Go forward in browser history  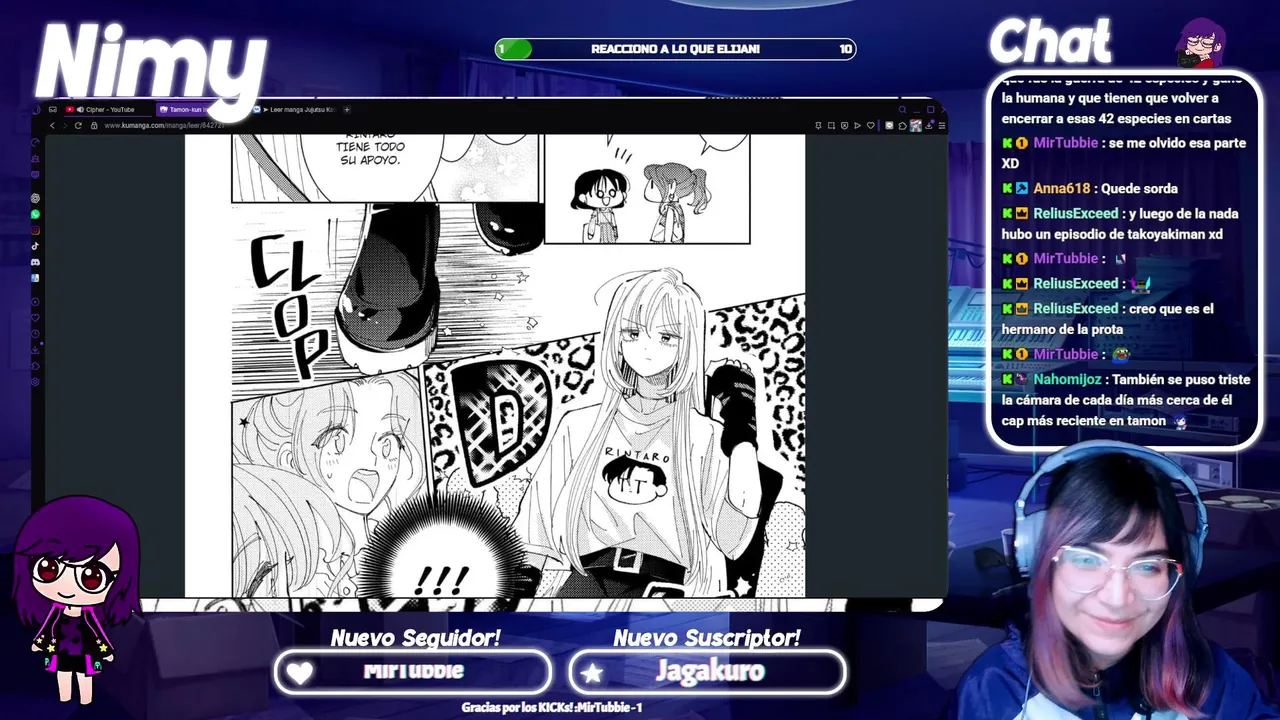pos(65,126)
